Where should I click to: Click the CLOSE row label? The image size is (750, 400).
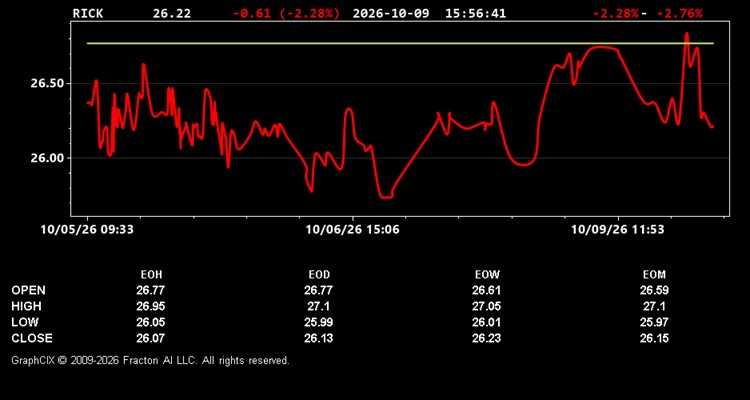point(32,338)
